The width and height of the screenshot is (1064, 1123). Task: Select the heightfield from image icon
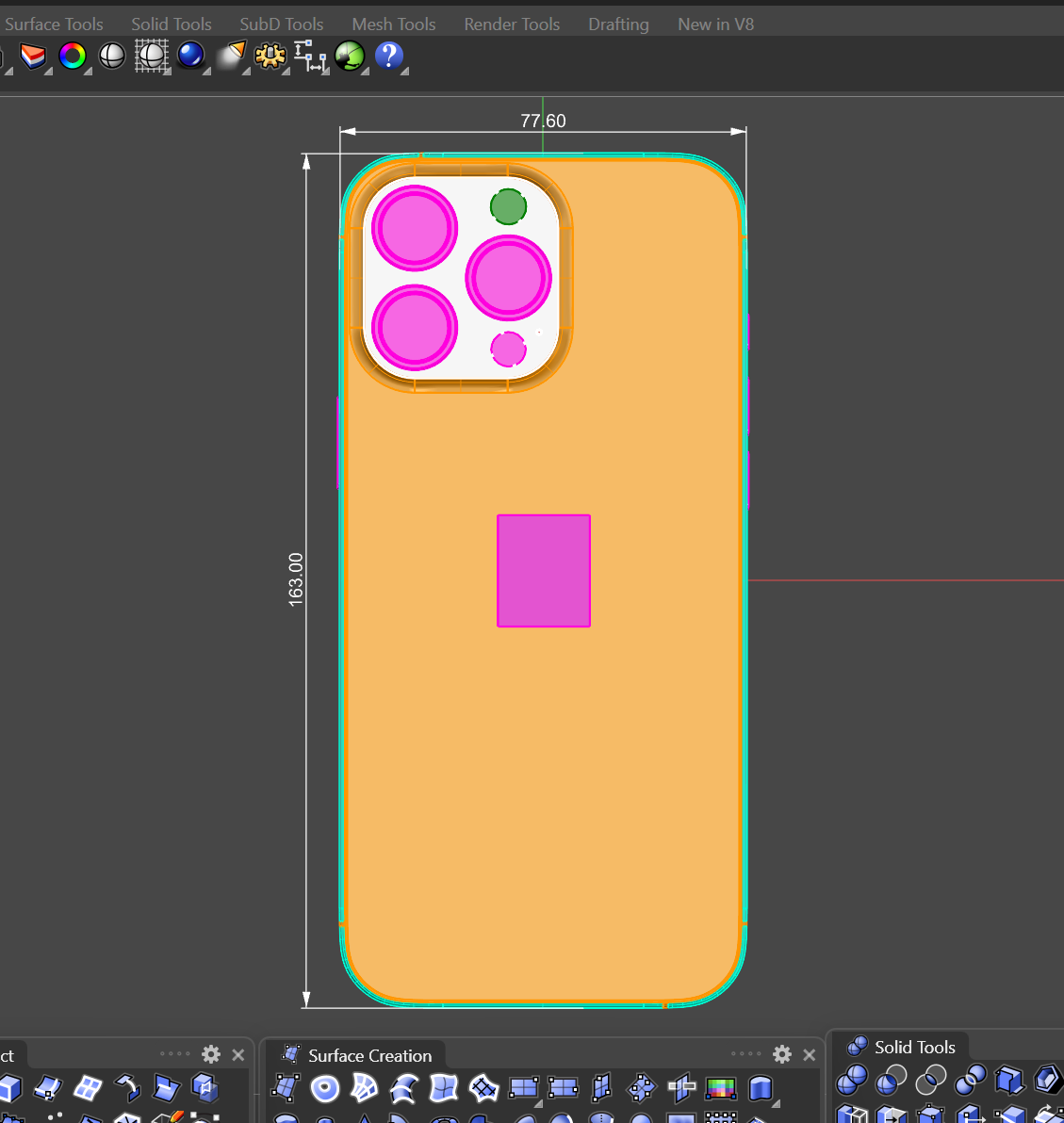(721, 1089)
